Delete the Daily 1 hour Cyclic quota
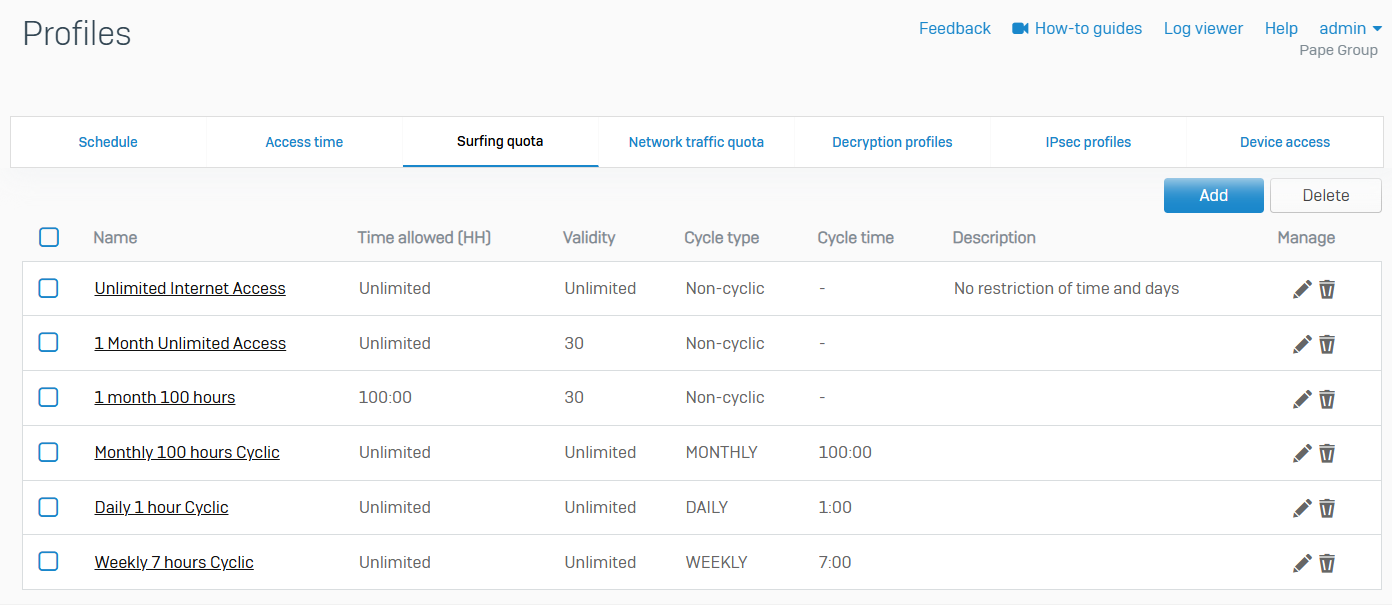This screenshot has width=1392, height=605. pos(1327,508)
